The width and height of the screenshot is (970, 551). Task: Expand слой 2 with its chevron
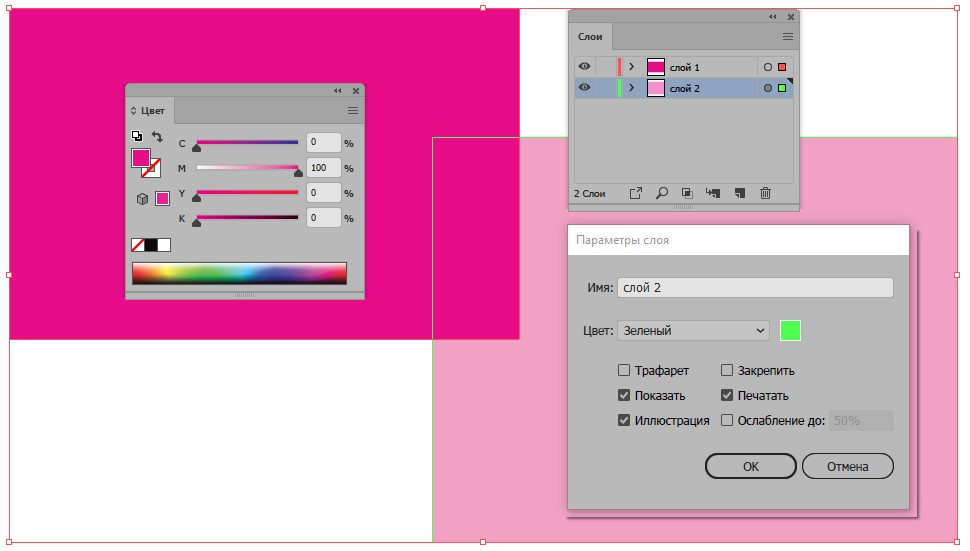632,87
